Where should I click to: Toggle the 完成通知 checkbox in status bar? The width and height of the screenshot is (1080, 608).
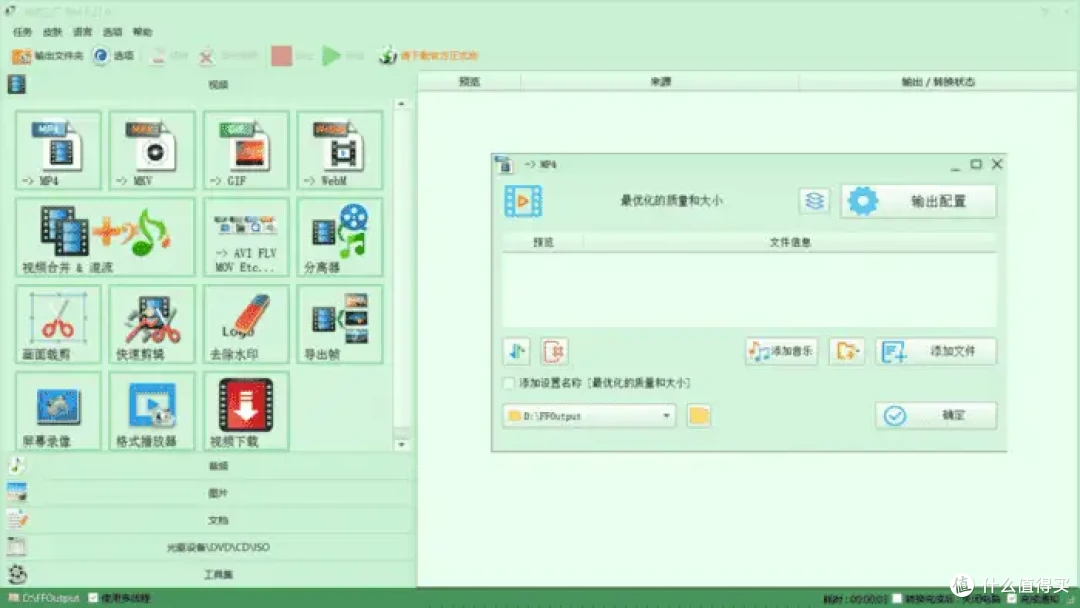[1011, 599]
